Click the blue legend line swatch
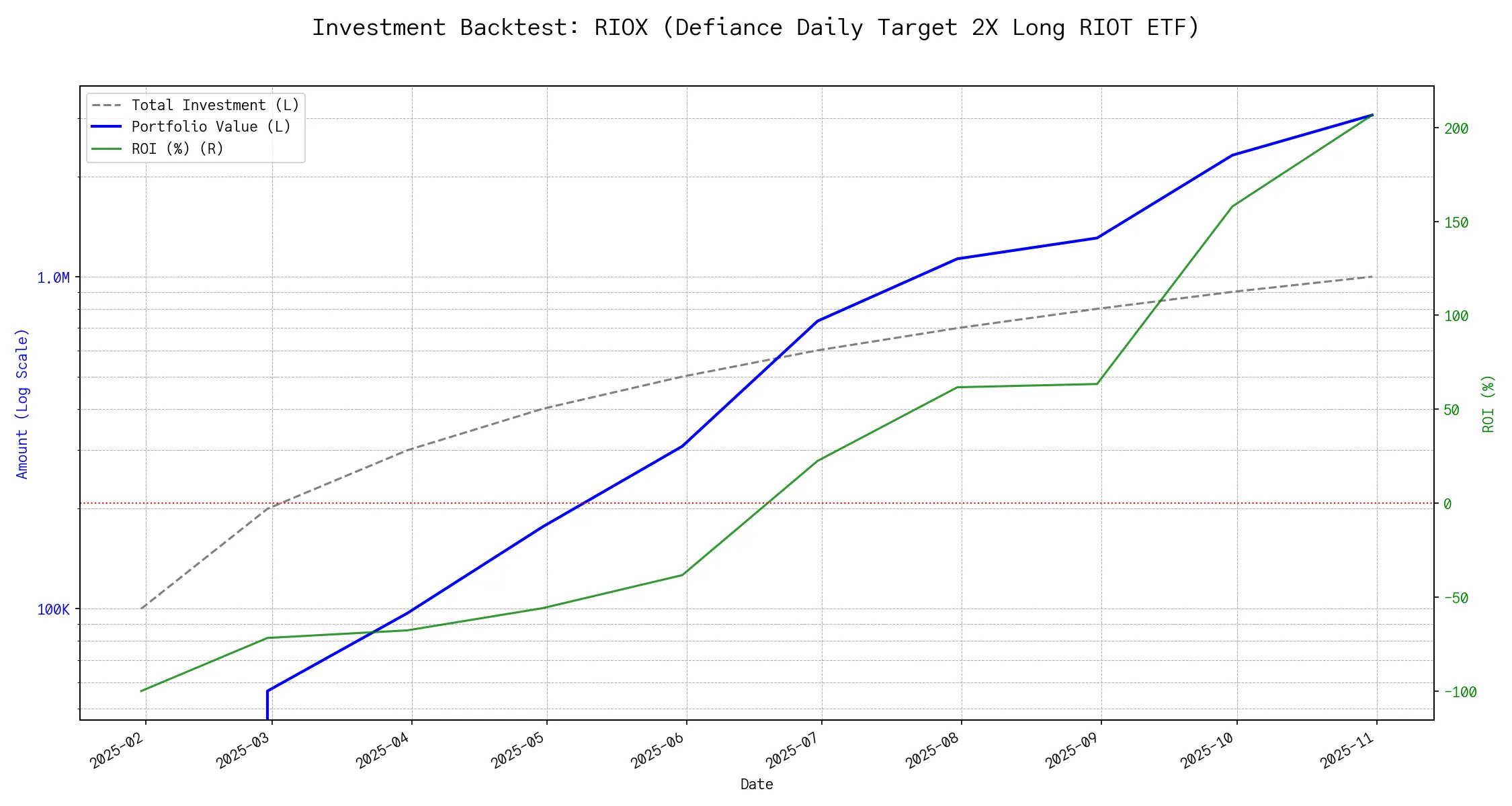Image resolution: width=1512 pixels, height=806 pixels. [107, 127]
